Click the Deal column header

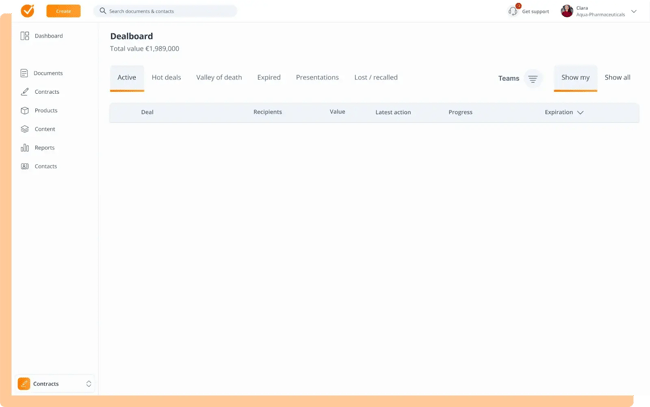[x=147, y=112]
